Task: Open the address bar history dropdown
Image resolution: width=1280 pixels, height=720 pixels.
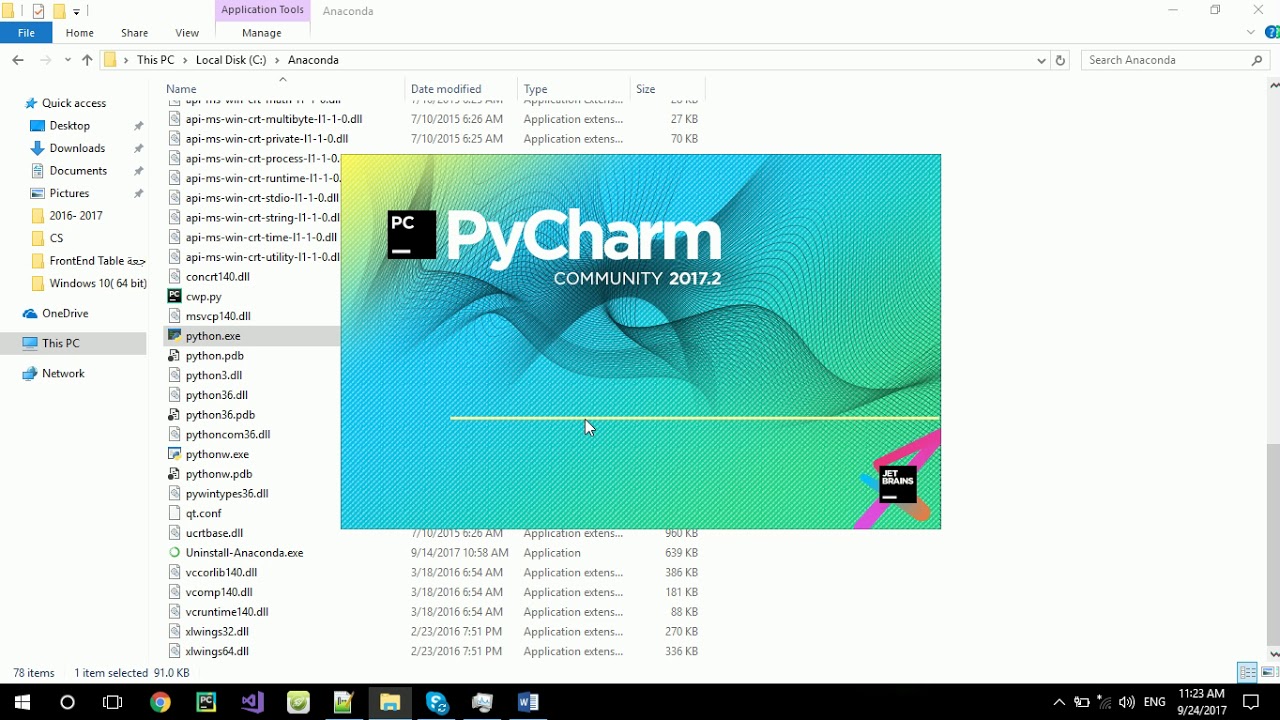Action: point(1042,60)
